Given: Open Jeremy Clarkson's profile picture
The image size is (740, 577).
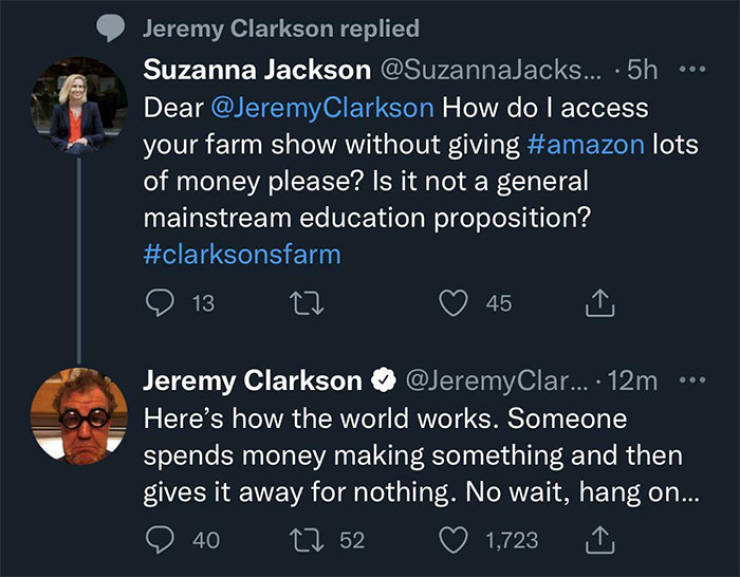Looking at the screenshot, I should pyautogui.click(x=79, y=416).
